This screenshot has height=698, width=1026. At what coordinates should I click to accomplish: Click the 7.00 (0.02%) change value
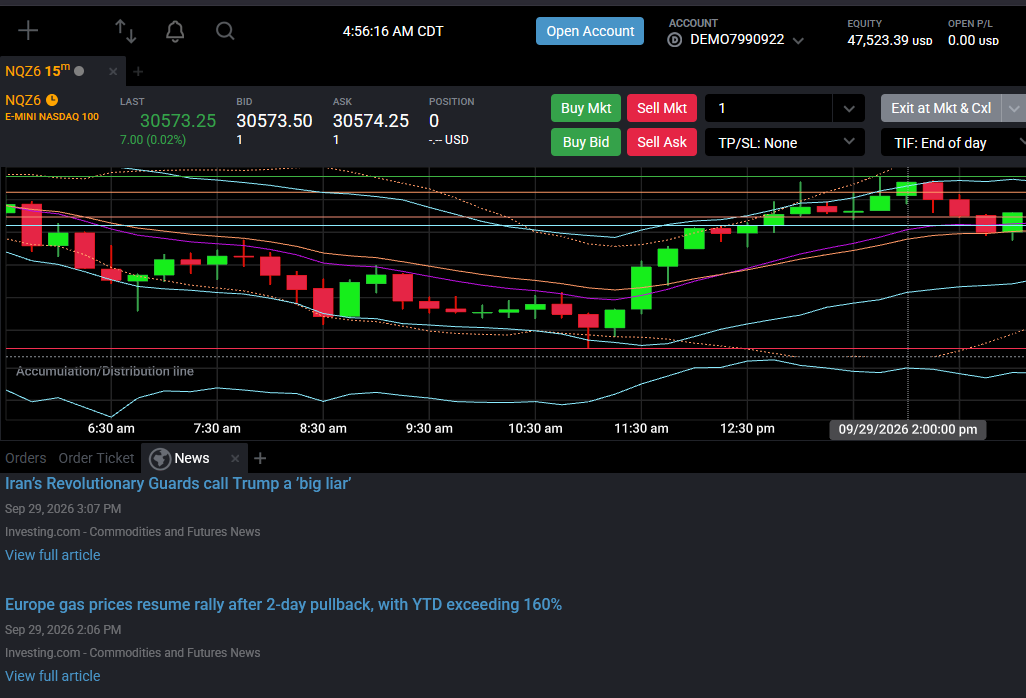(x=153, y=140)
